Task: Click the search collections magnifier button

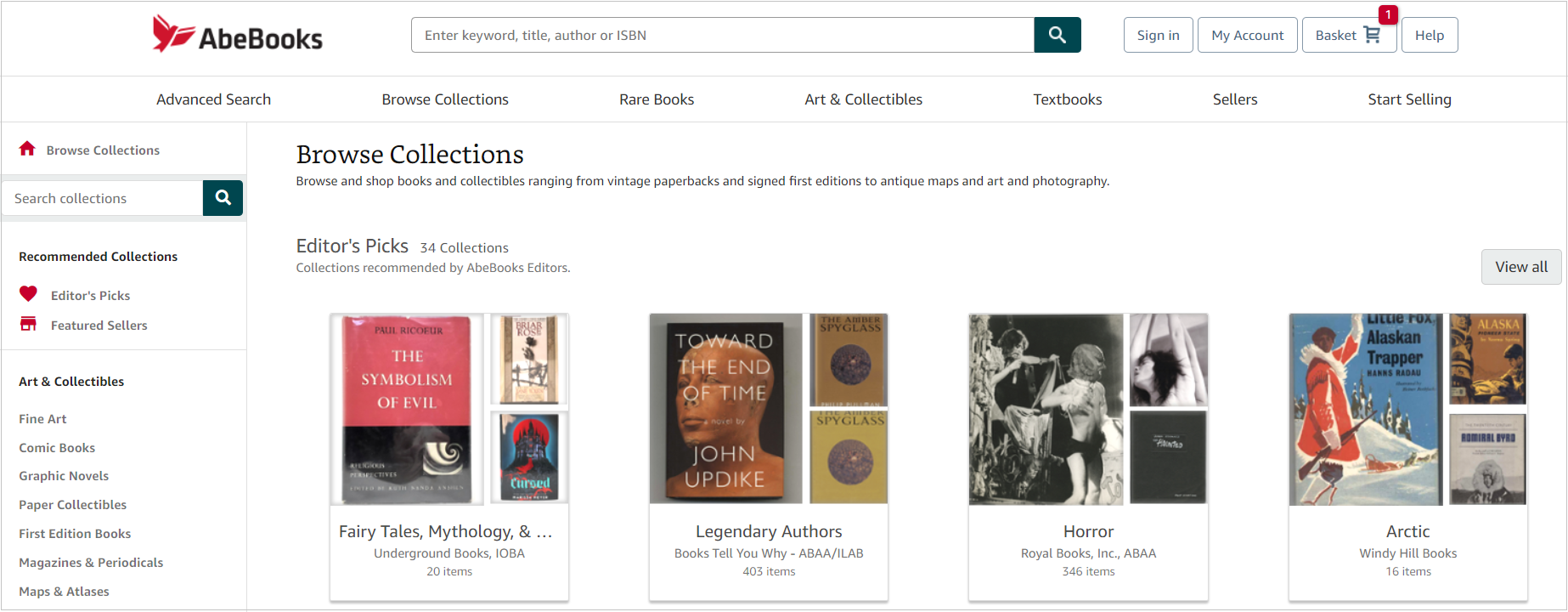Action: [x=223, y=198]
